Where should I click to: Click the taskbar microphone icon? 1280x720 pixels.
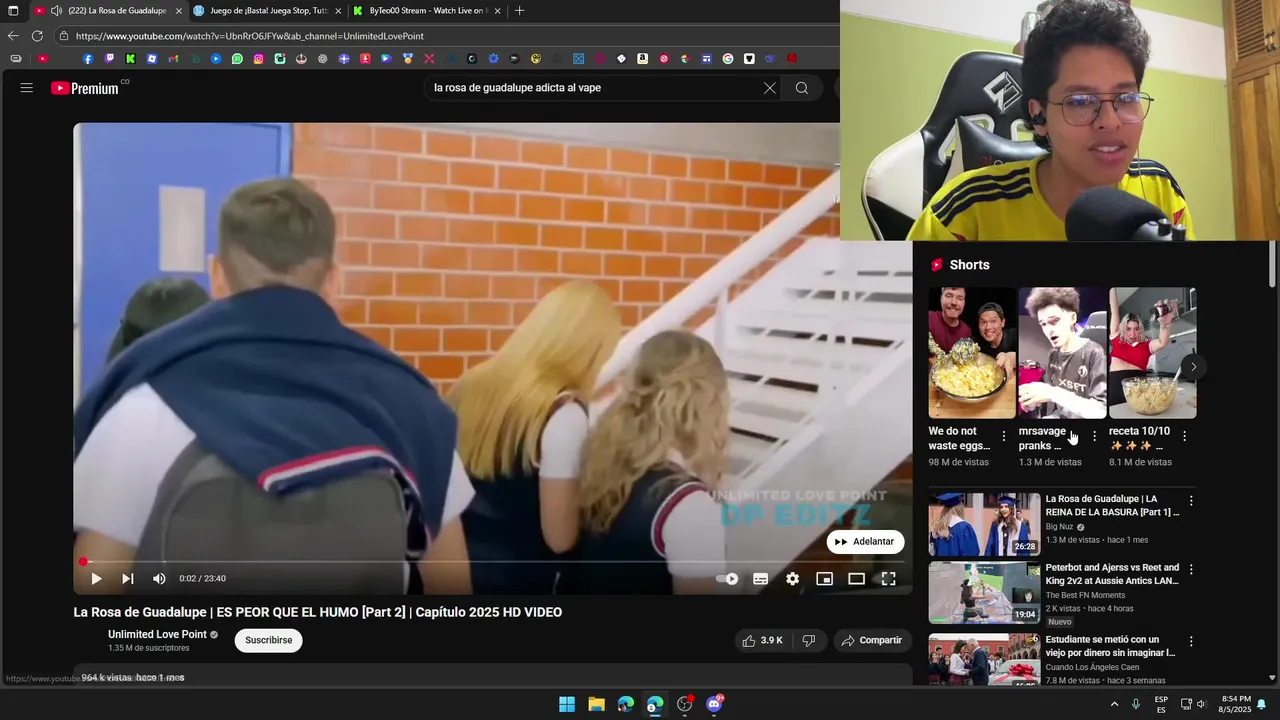pyautogui.click(x=1136, y=704)
